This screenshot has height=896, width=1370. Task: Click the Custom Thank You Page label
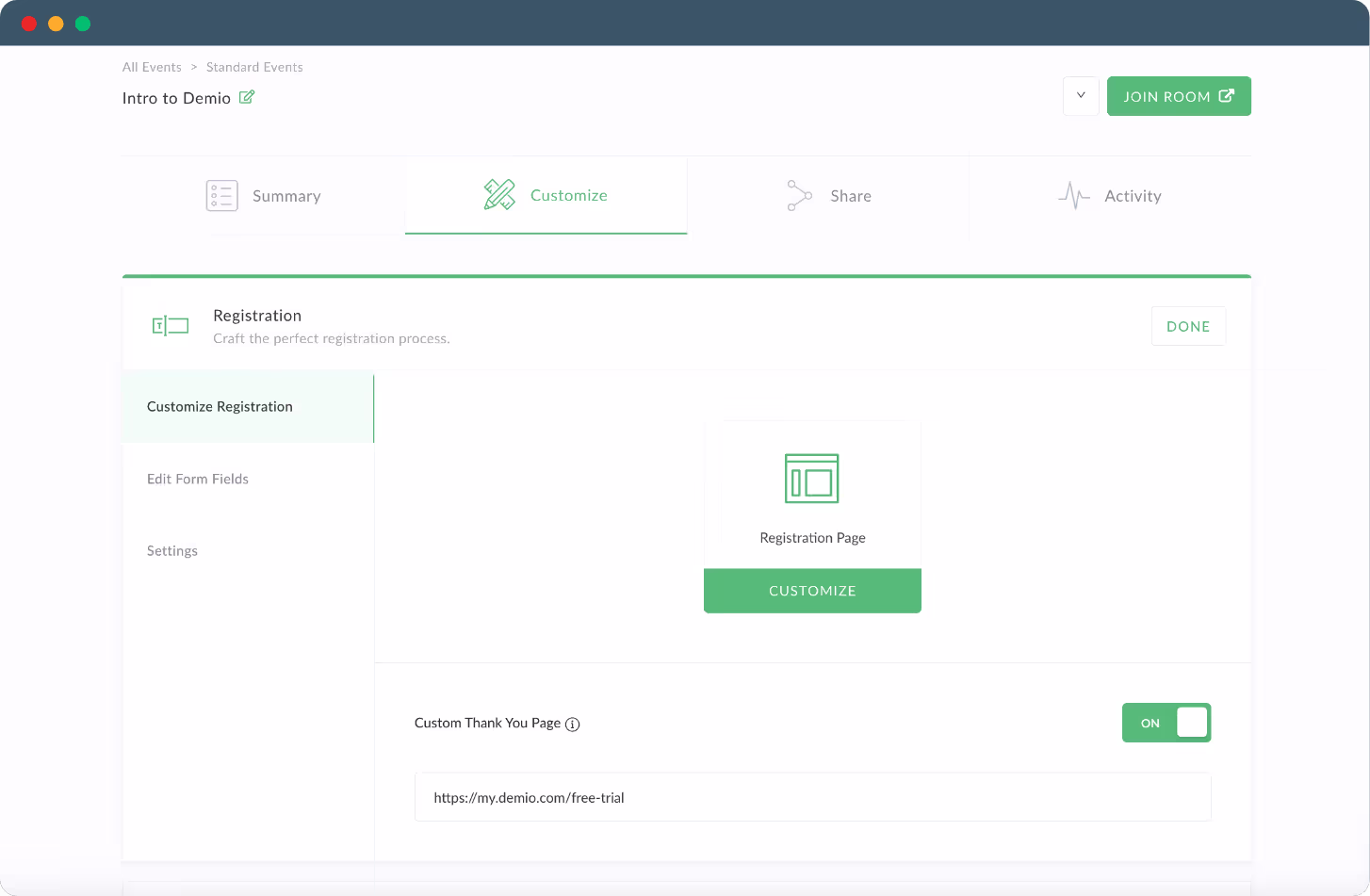[x=487, y=723]
